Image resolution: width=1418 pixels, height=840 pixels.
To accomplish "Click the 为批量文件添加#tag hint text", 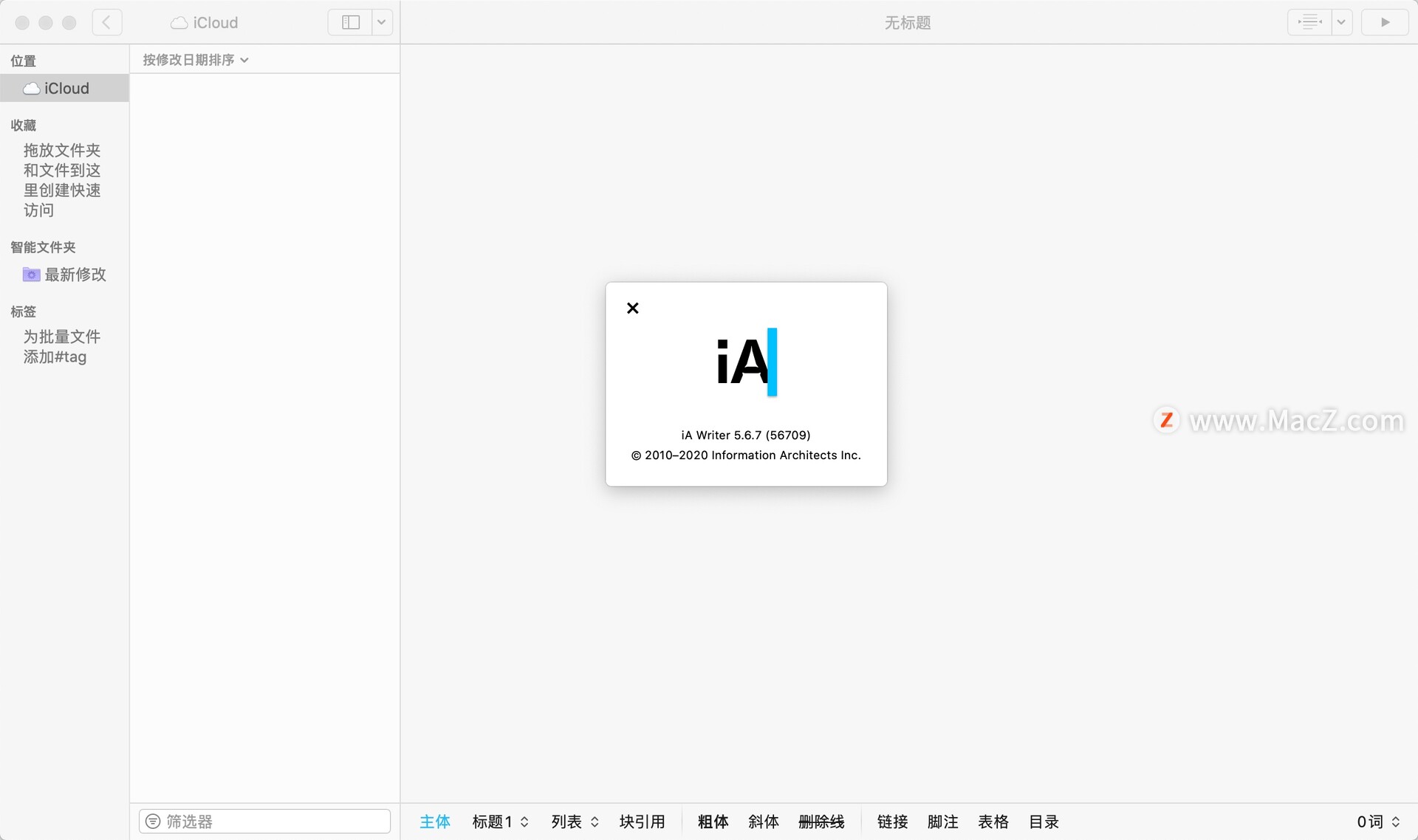I will pos(62,346).
